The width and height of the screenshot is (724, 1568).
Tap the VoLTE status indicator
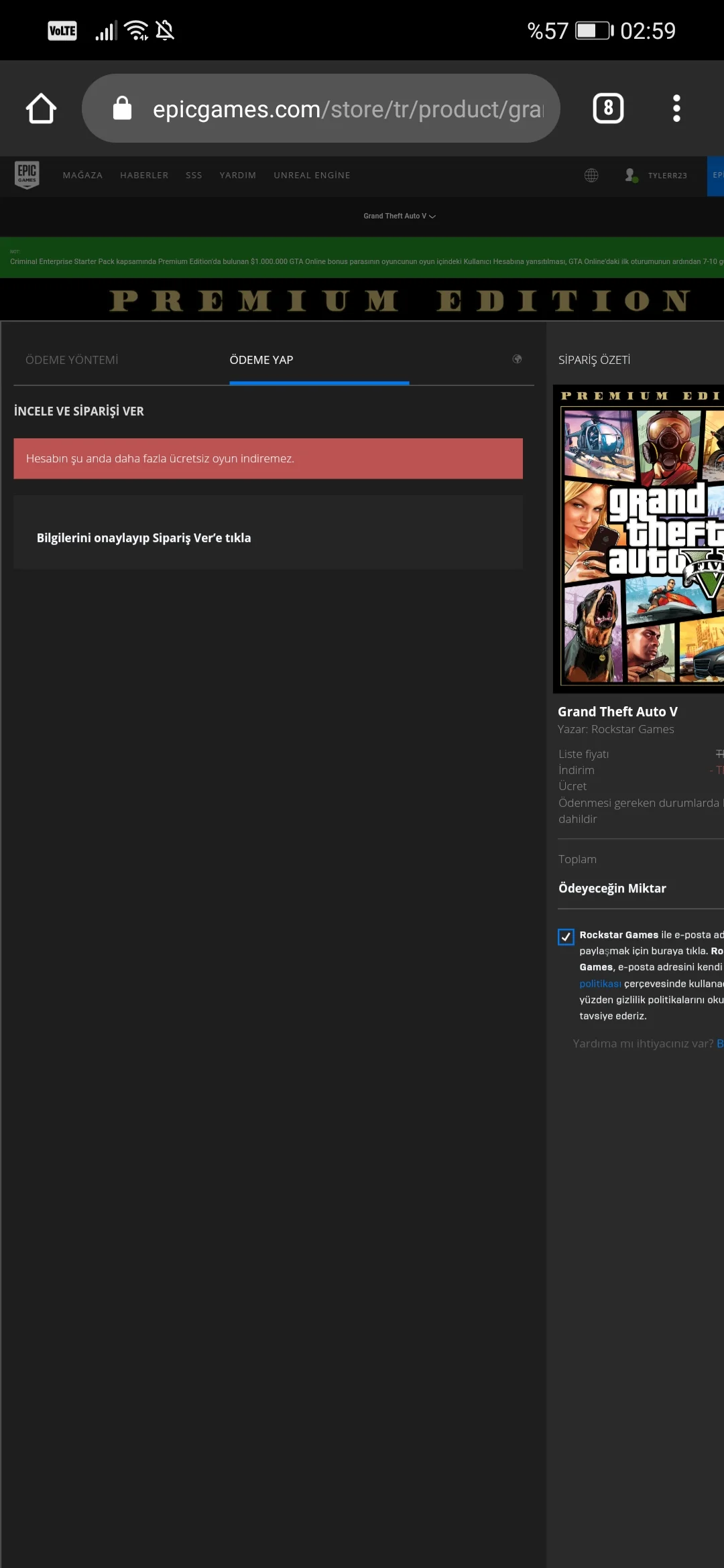pyautogui.click(x=62, y=31)
